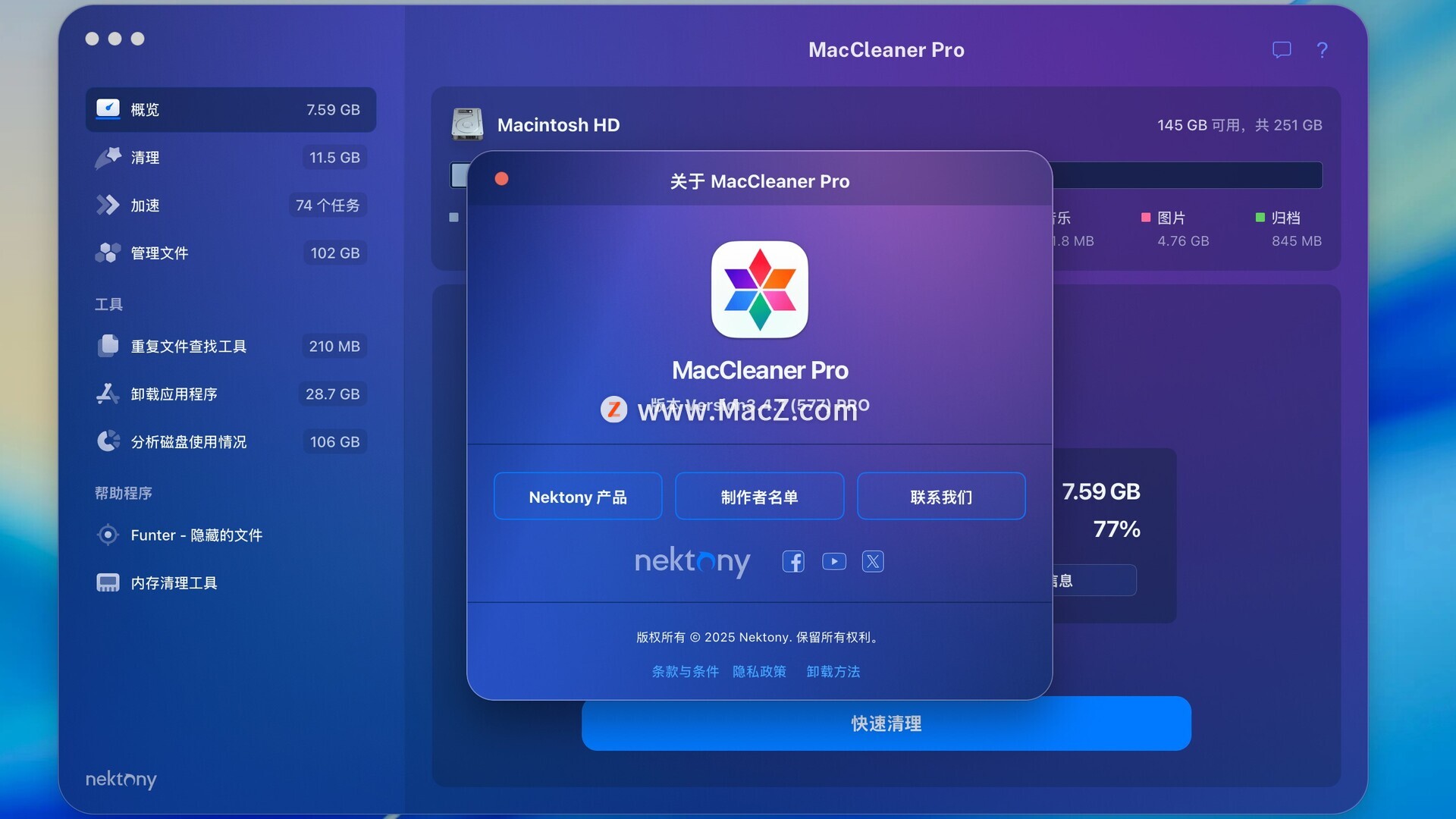The width and height of the screenshot is (1456, 819).
Task: Click the 11.5 GB cleanup size badge
Action: (x=334, y=157)
